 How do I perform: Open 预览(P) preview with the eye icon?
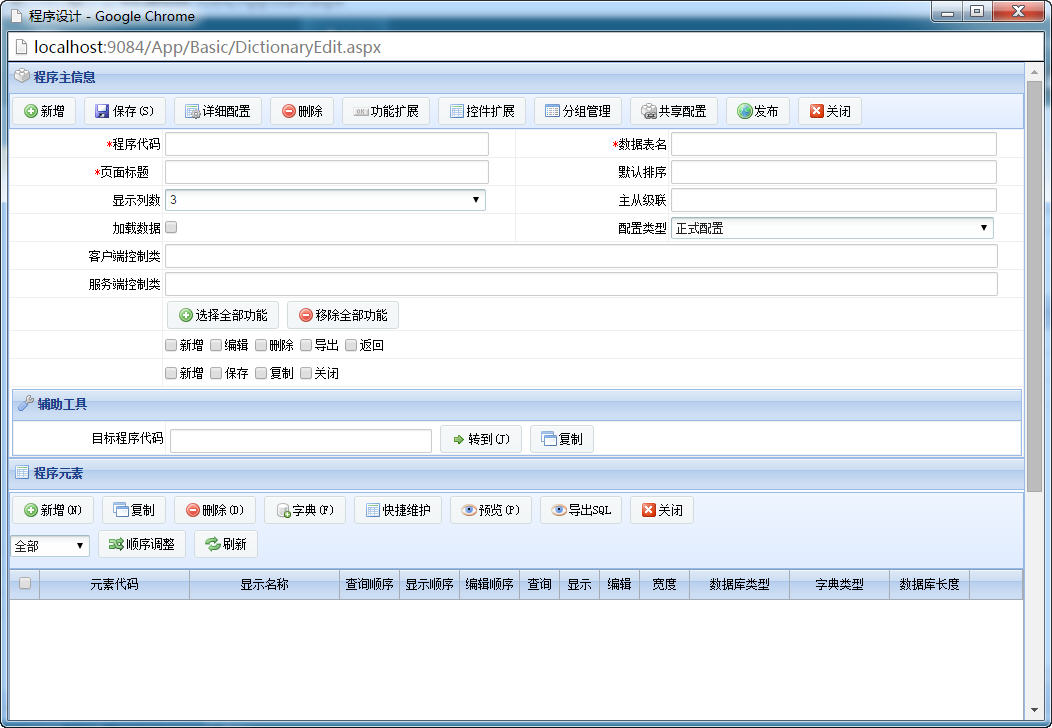[491, 511]
